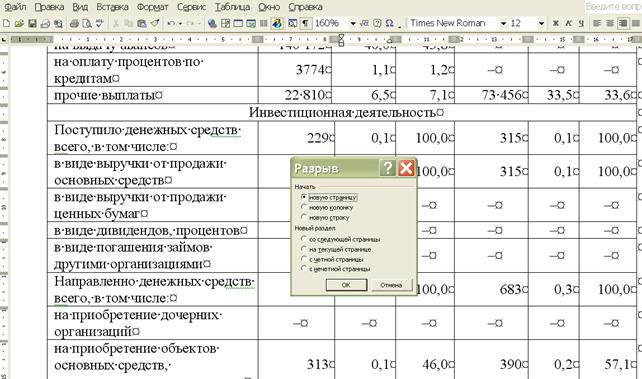Align text to the right

623,24
